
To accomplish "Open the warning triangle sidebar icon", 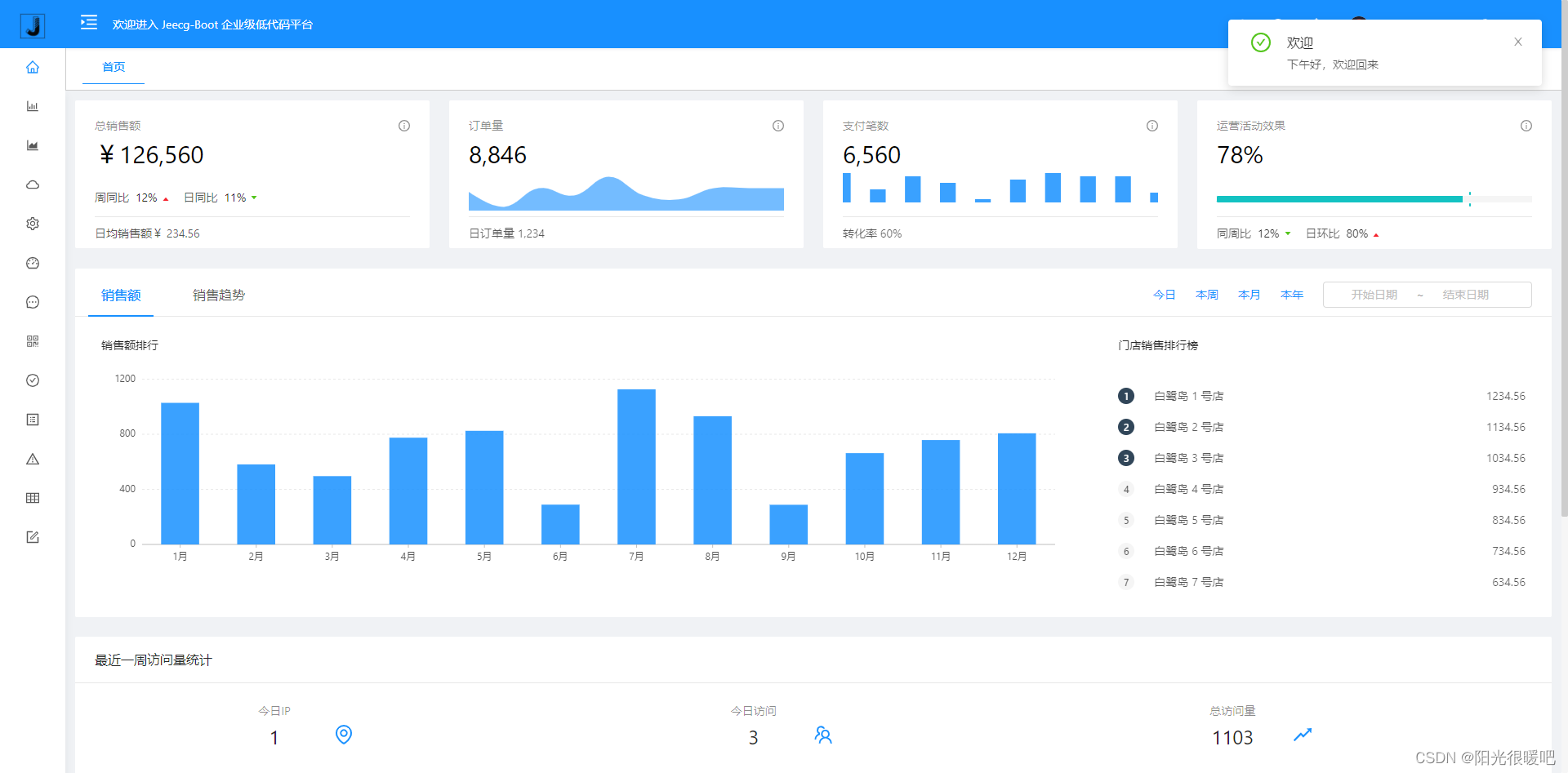I will (x=33, y=459).
